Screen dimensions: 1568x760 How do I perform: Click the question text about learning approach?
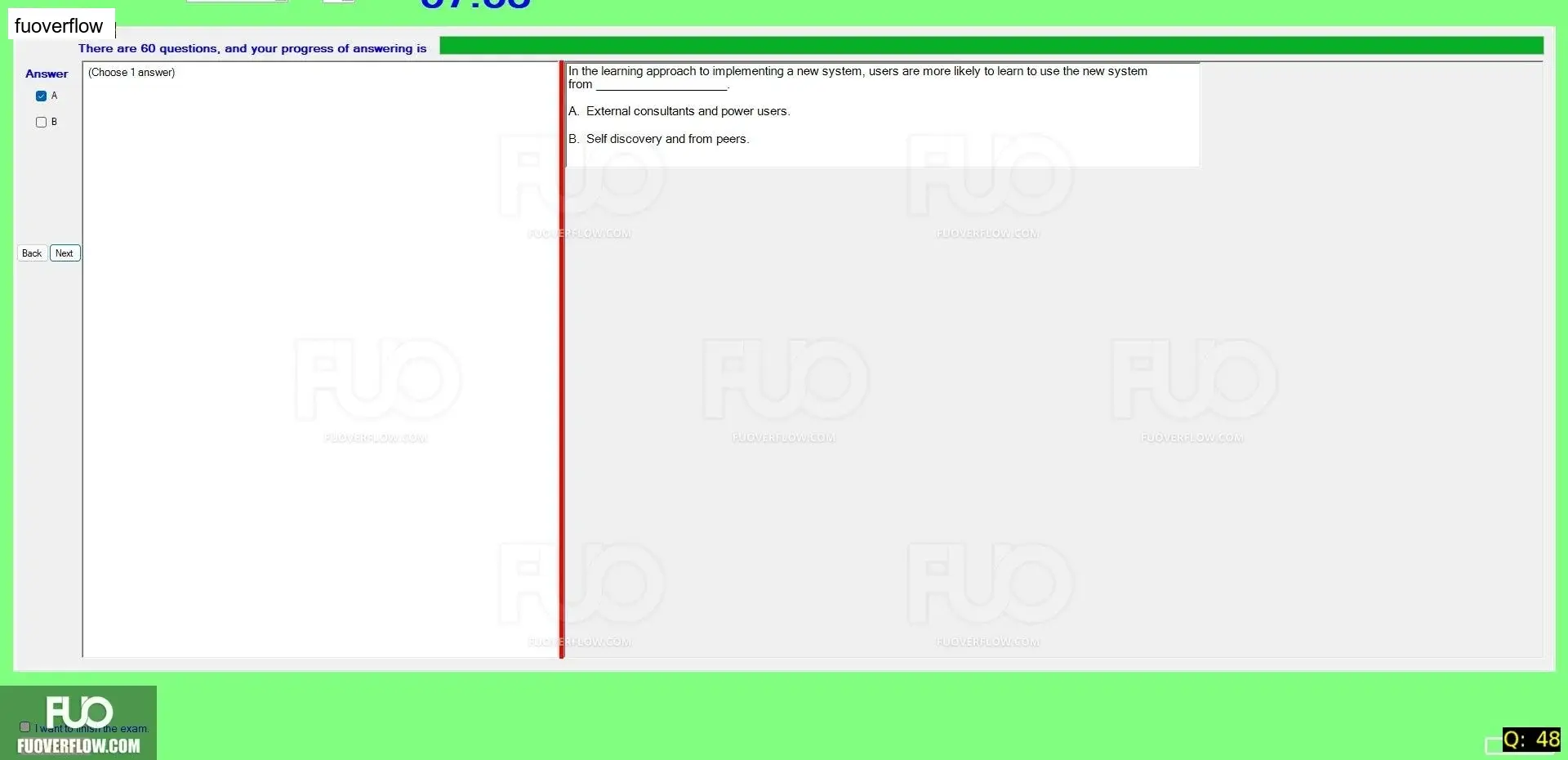click(857, 78)
